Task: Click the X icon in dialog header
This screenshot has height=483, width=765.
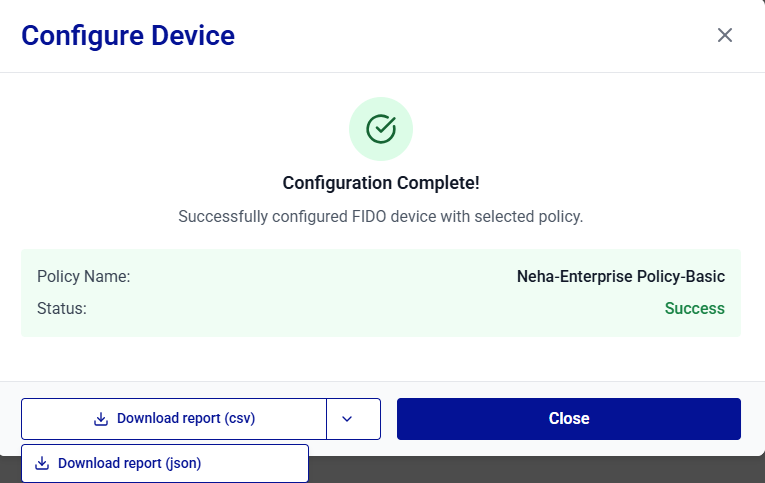Action: pos(725,35)
